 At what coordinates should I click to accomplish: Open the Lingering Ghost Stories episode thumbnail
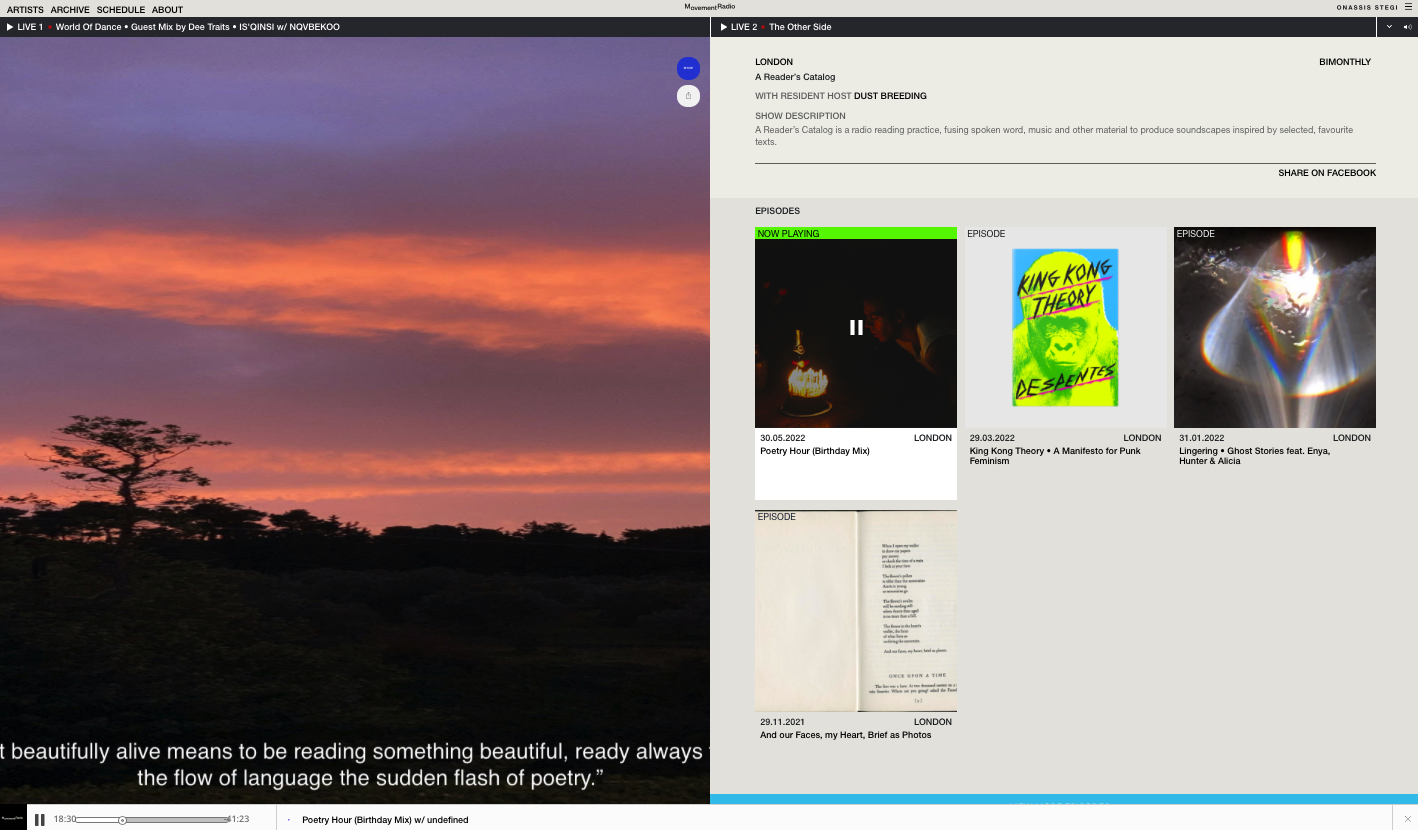[x=1274, y=328]
